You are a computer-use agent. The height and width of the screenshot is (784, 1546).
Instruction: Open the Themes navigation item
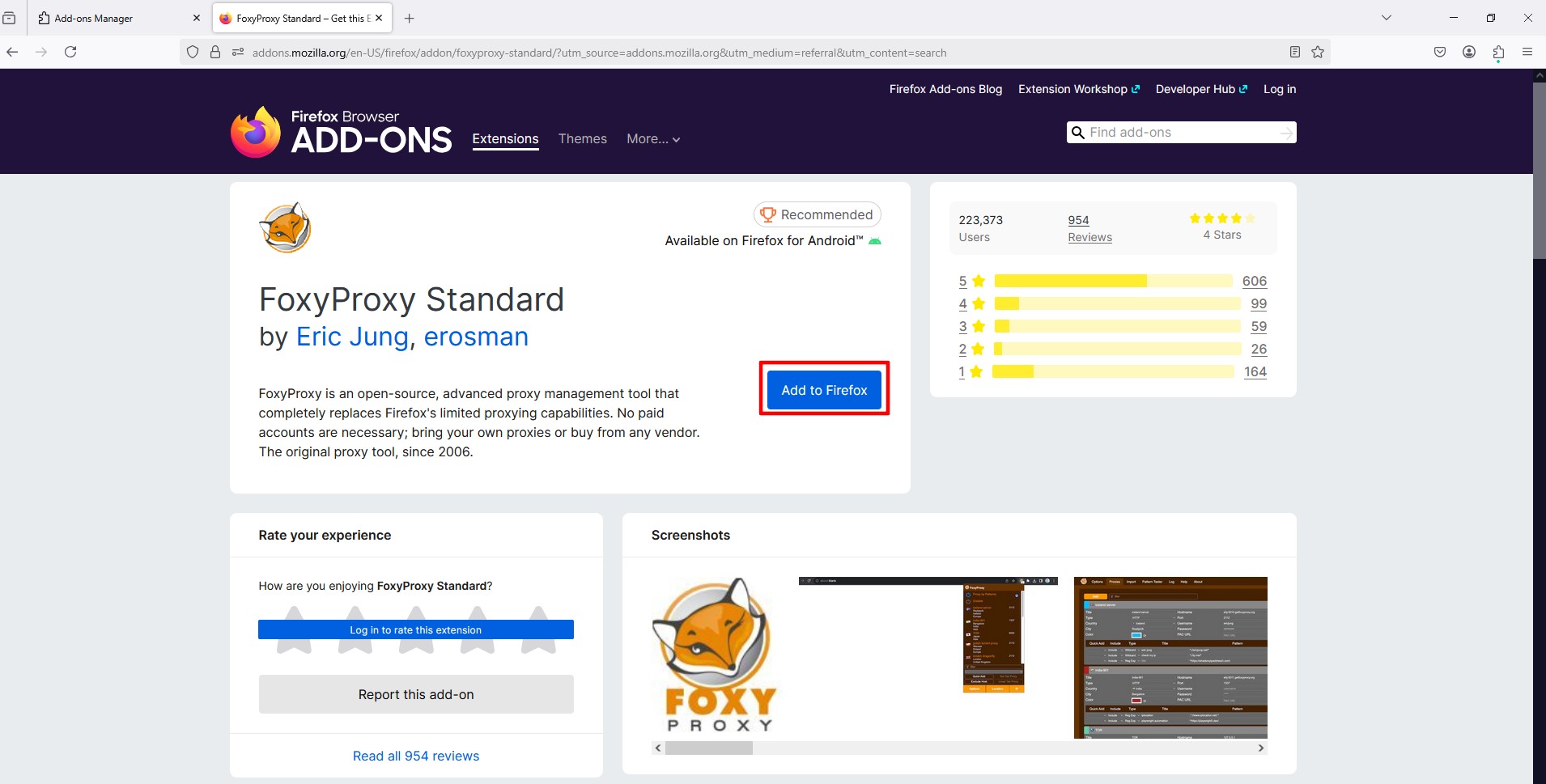(x=582, y=139)
